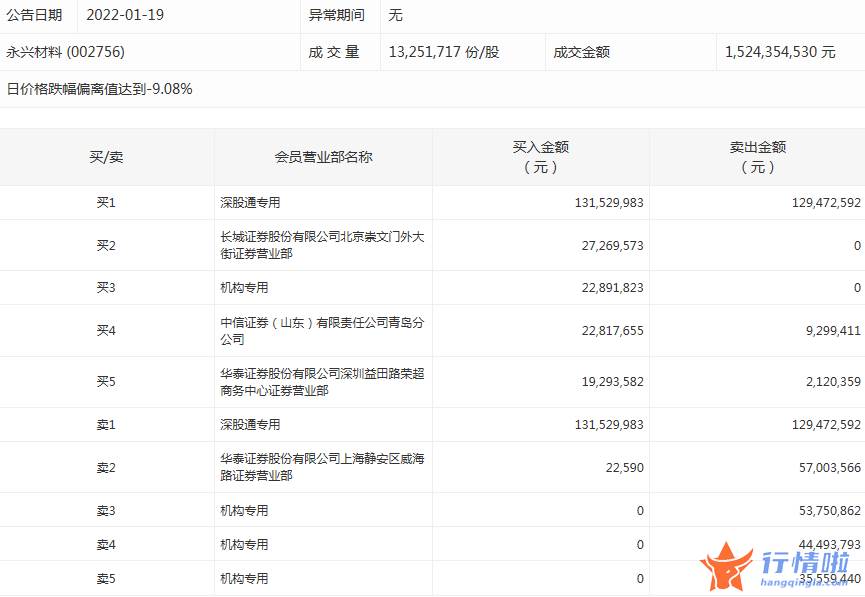Select buy amount 22,817,655
This screenshot has height=597, width=865.
point(612,331)
